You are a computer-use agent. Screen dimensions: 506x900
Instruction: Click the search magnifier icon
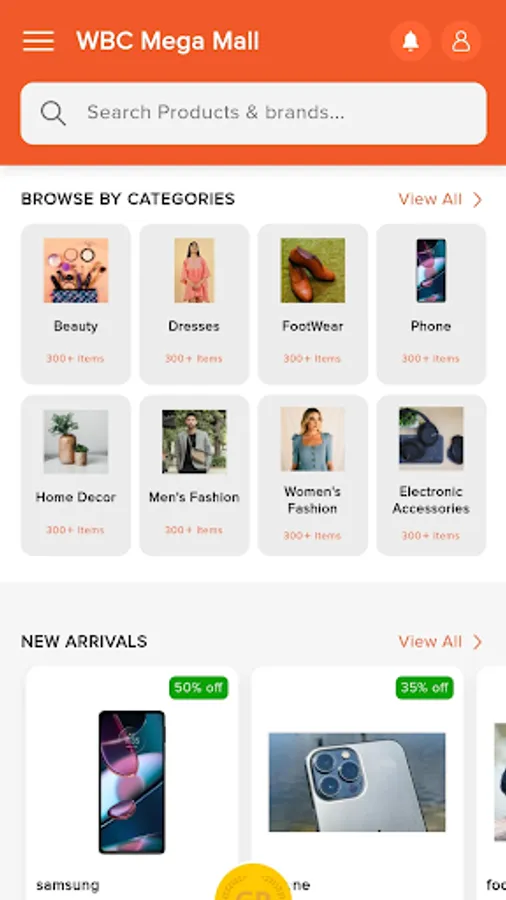point(53,113)
